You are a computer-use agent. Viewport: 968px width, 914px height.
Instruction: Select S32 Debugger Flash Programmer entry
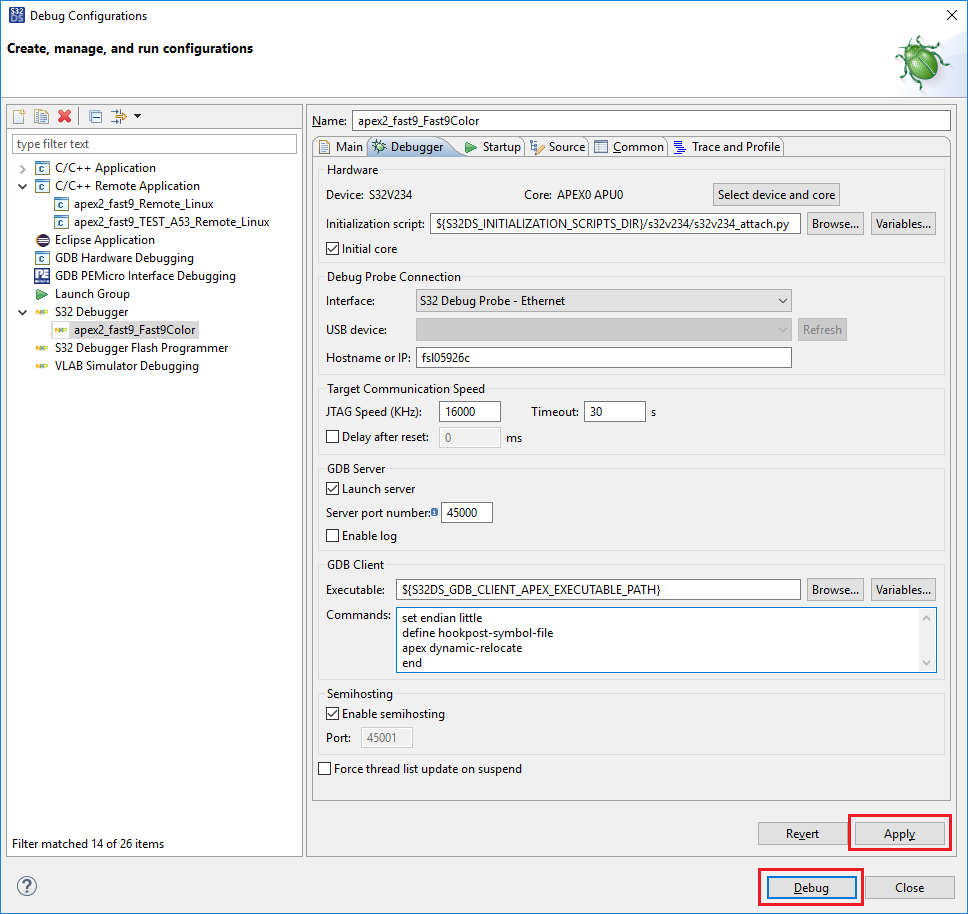click(x=141, y=348)
